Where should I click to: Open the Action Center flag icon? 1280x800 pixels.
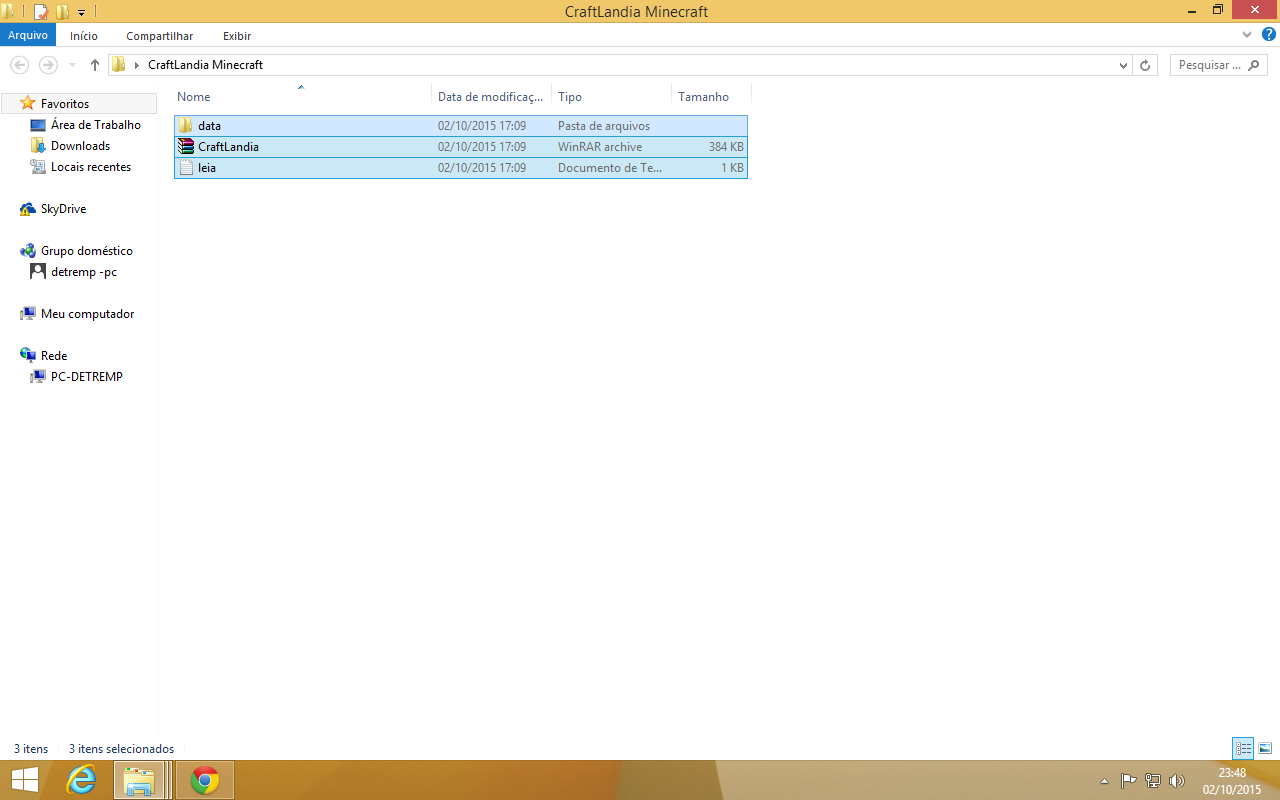tap(1128, 781)
